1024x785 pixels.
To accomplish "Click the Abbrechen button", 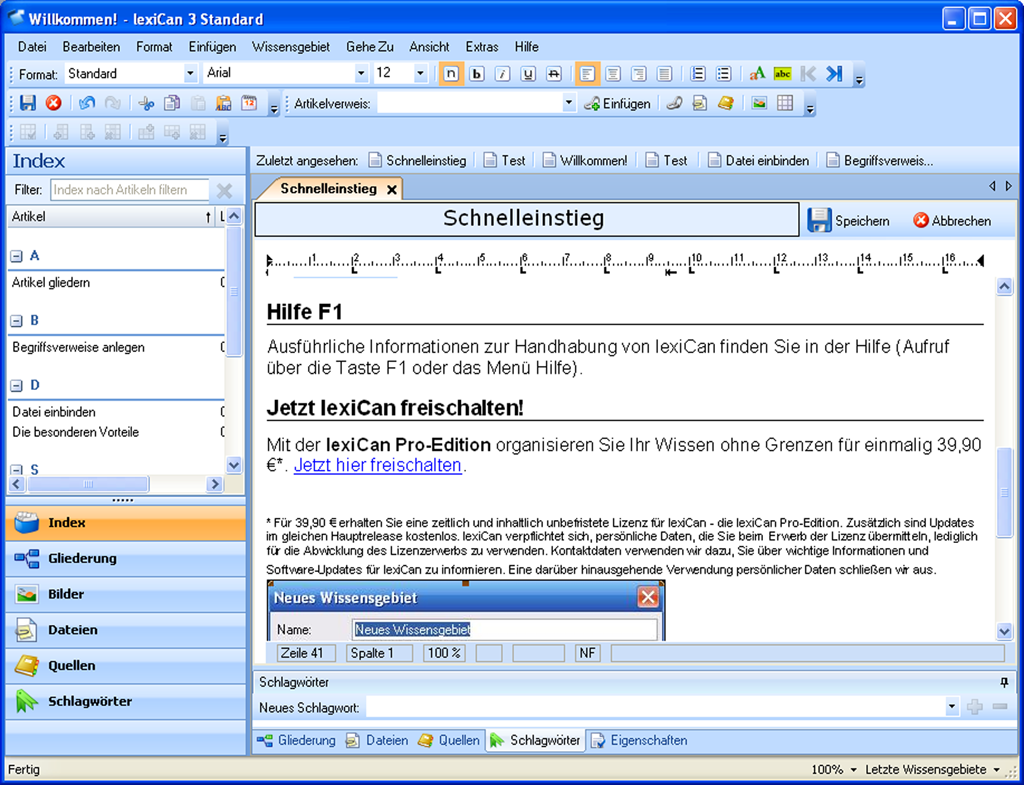I will 952,221.
